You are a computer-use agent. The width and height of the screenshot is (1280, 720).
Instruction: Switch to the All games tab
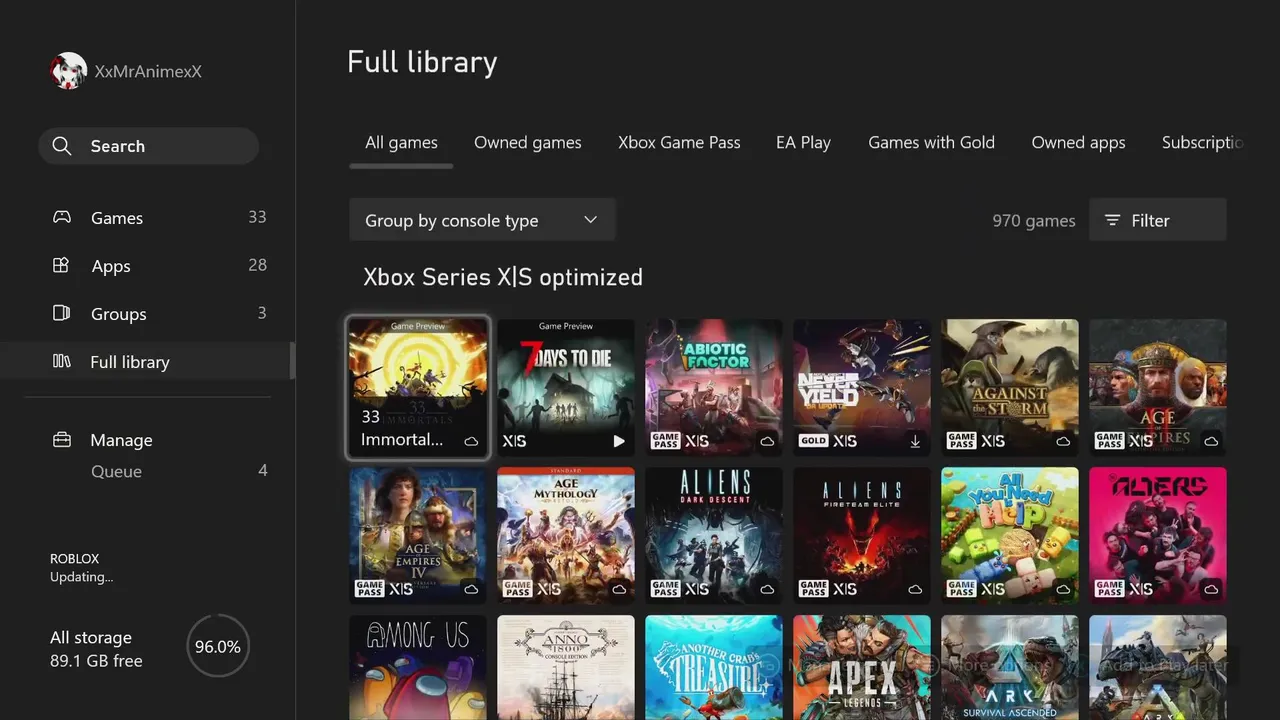click(401, 142)
